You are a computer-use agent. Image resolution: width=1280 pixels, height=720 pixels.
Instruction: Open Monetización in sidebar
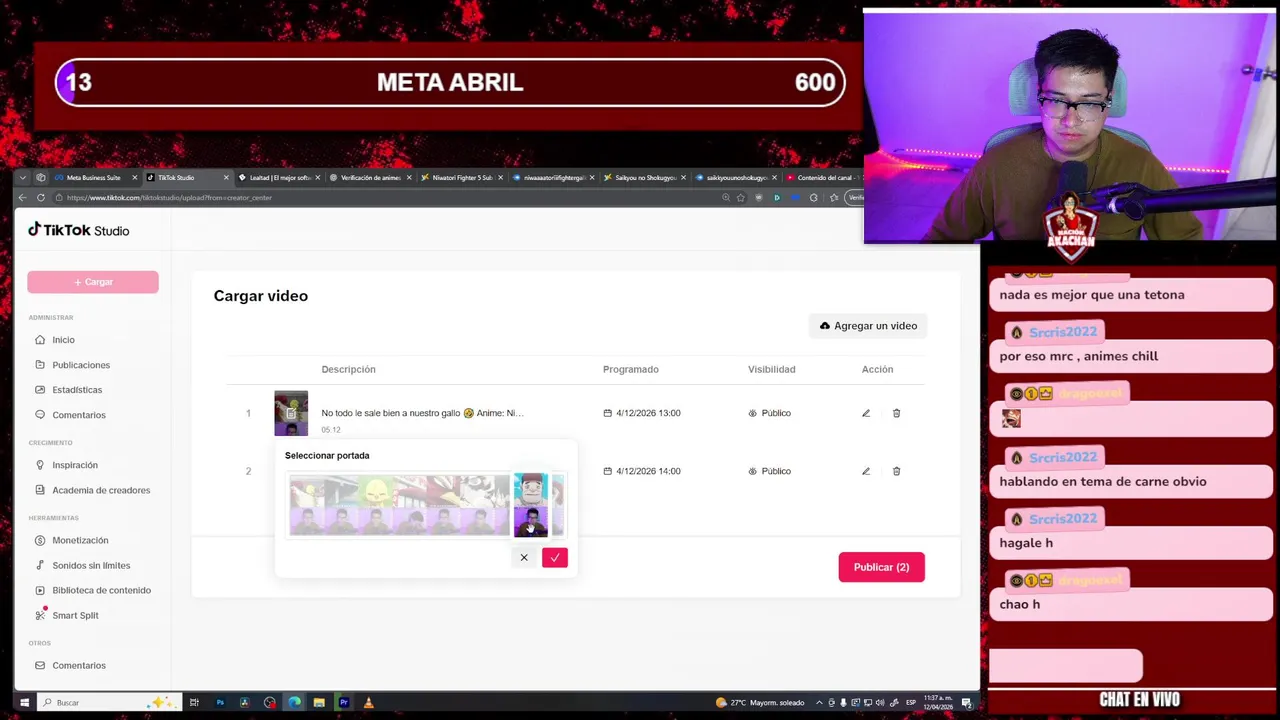pyautogui.click(x=71, y=540)
